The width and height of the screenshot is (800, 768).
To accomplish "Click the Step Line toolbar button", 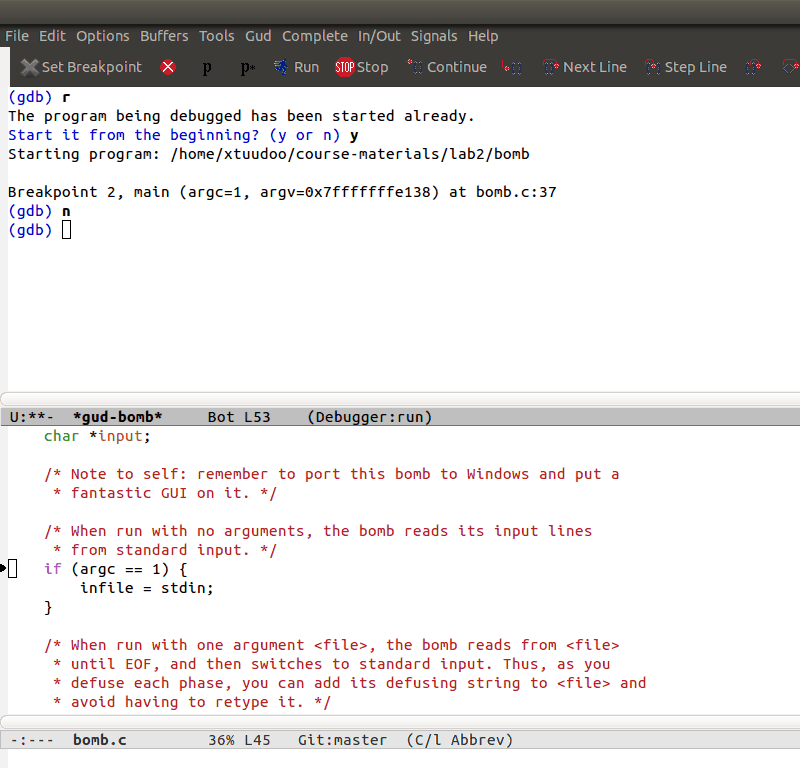I will coord(686,67).
